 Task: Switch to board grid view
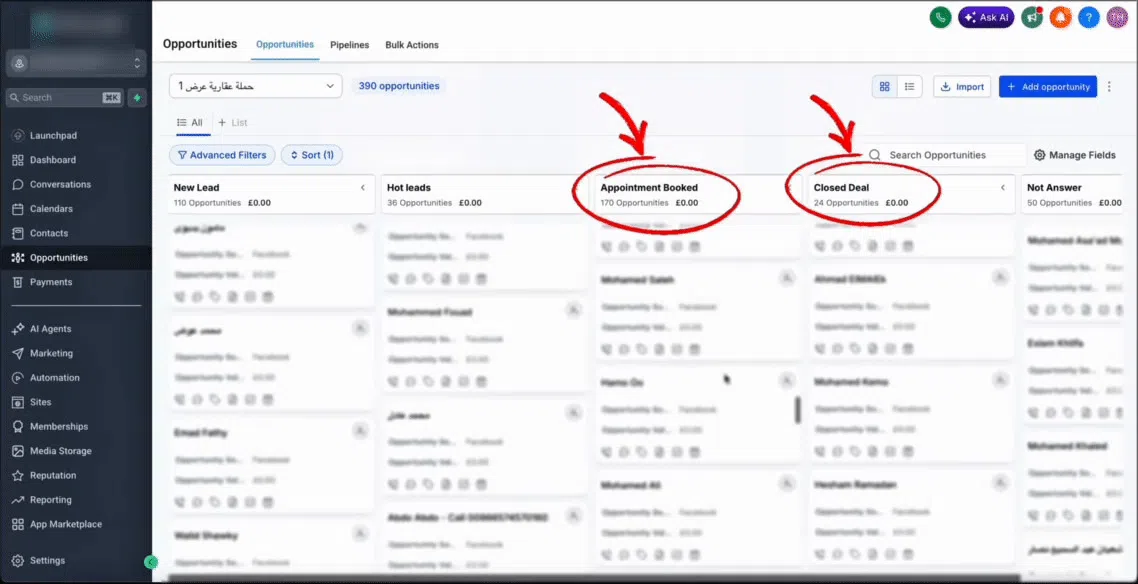tap(885, 86)
